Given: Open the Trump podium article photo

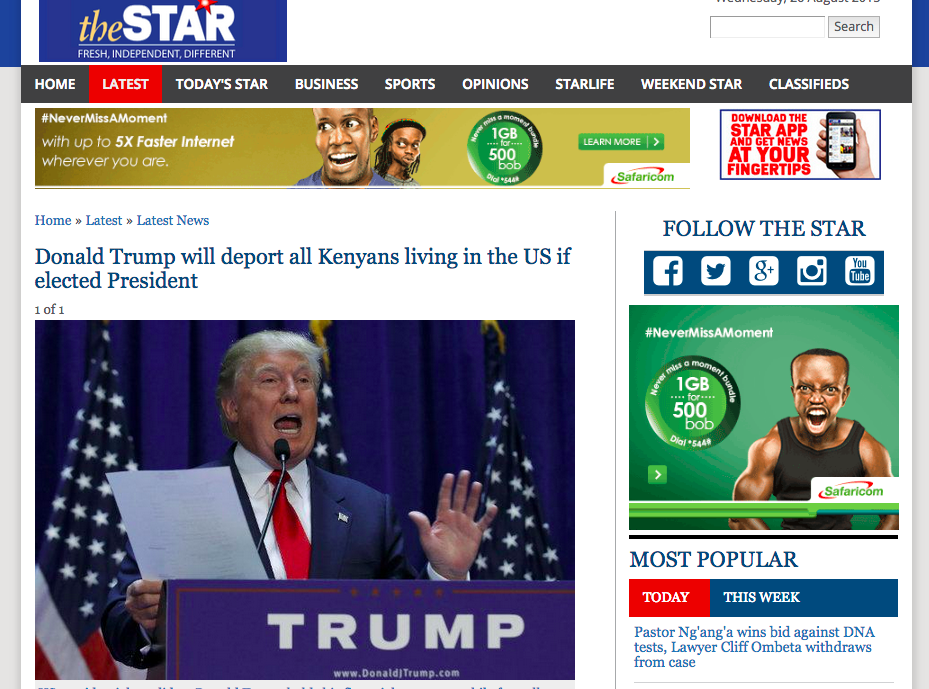Looking at the screenshot, I should pyautogui.click(x=305, y=500).
